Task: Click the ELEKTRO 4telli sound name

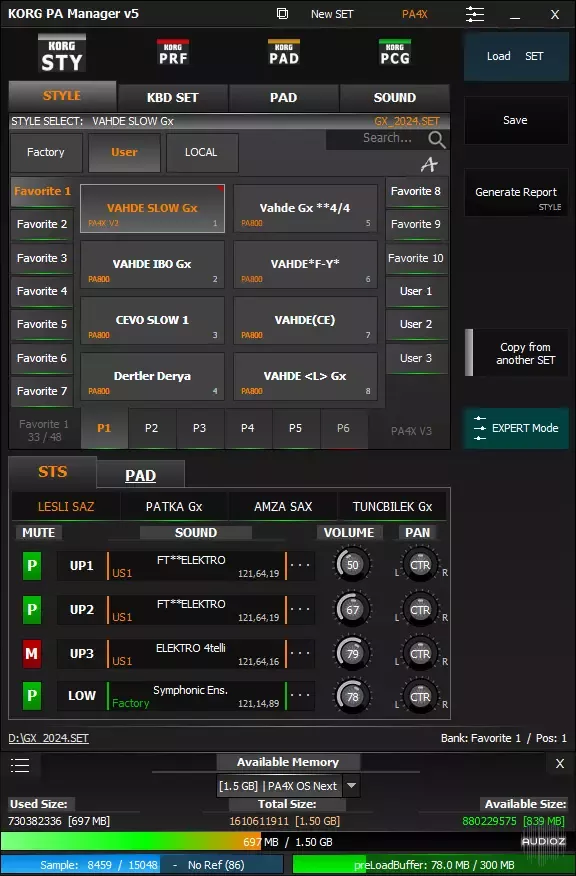Action: (x=191, y=648)
